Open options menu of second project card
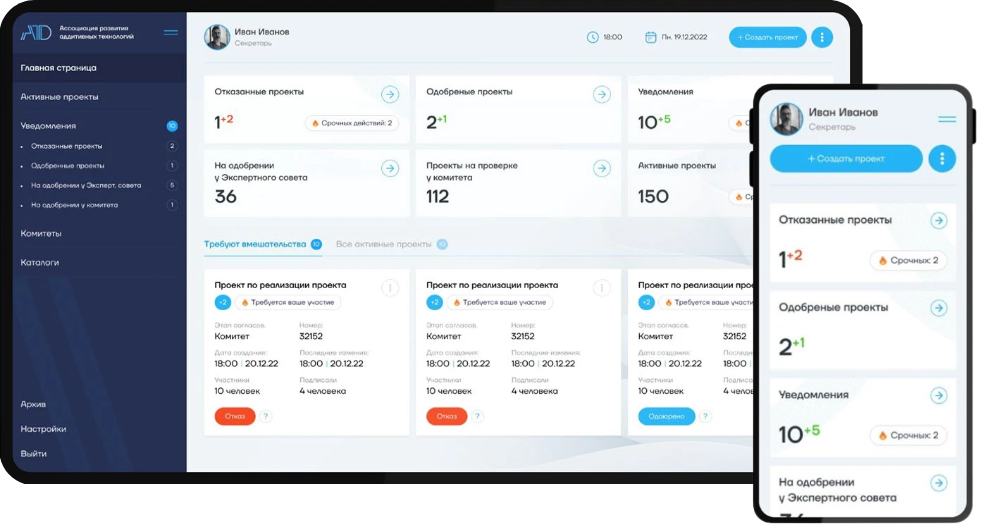Viewport: 981px width, 526px height. tap(602, 288)
